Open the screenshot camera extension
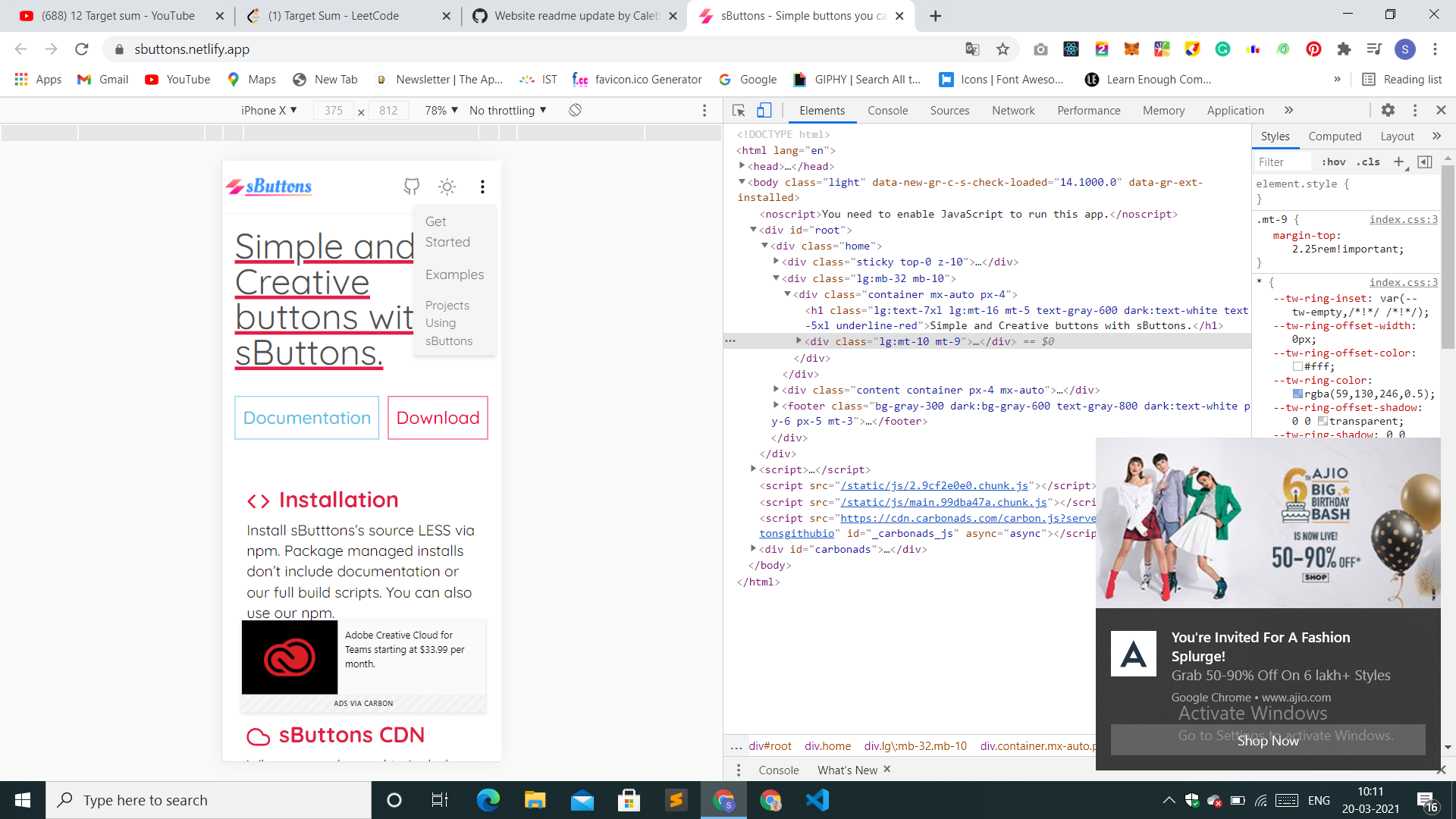 [1040, 49]
